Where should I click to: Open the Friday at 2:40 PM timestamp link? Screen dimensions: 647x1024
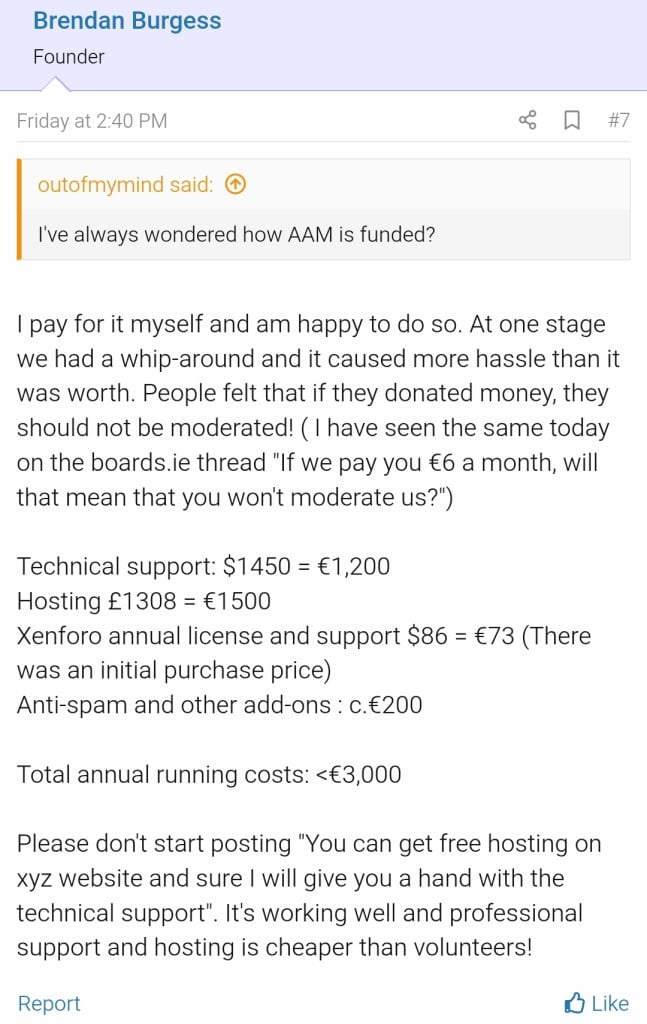tap(92, 121)
